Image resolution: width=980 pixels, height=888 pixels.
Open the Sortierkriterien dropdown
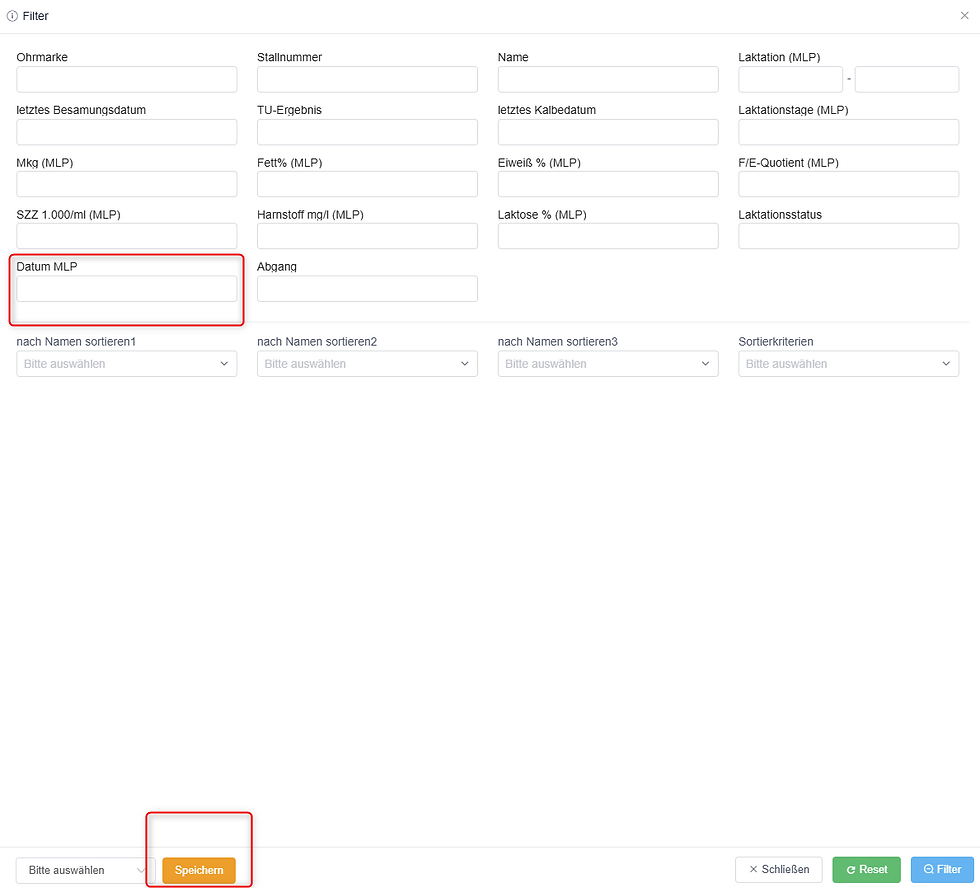click(848, 364)
